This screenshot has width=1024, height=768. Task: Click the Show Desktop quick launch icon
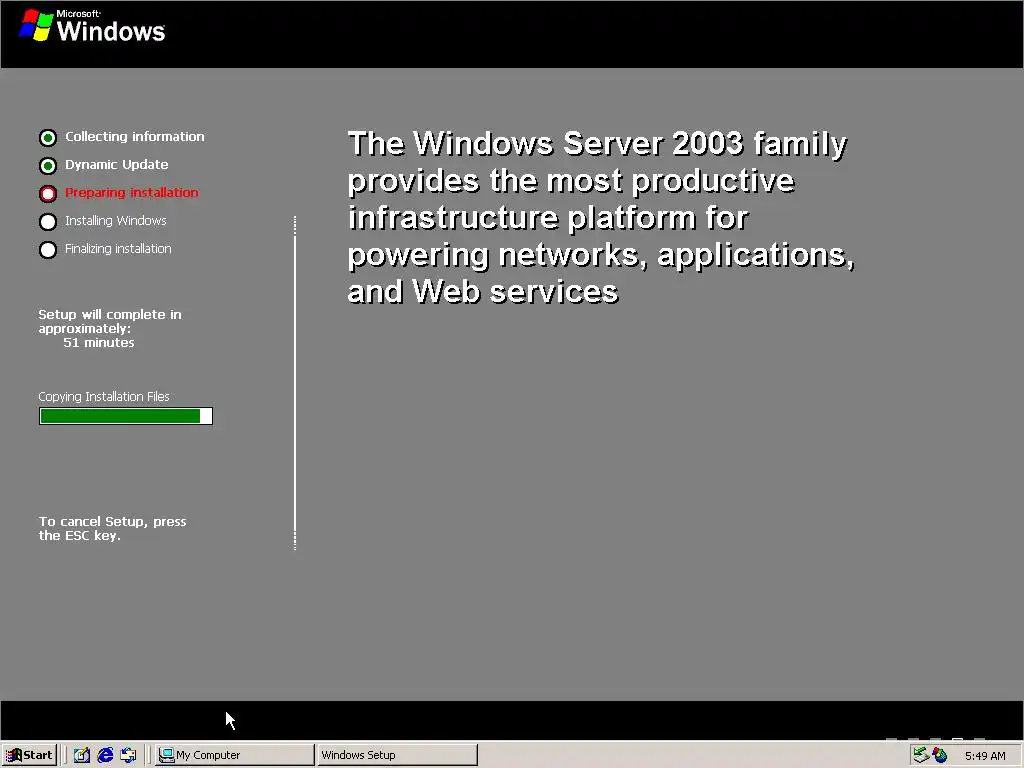82,755
